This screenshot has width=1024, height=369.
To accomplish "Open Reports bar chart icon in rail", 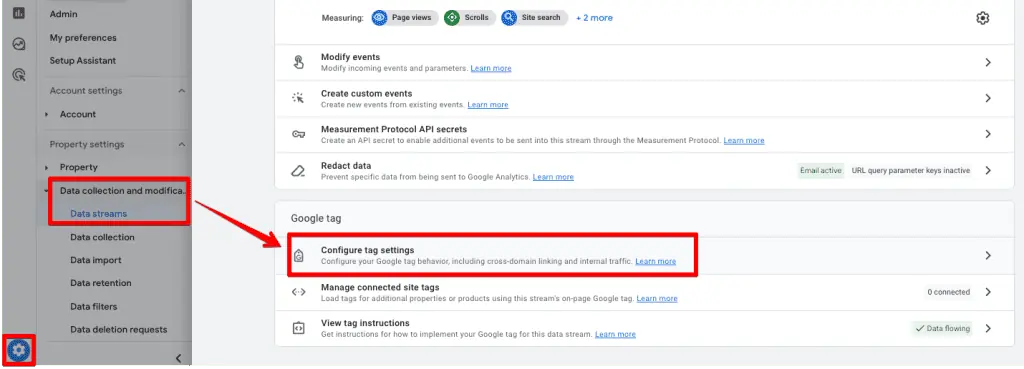I will coord(19,13).
